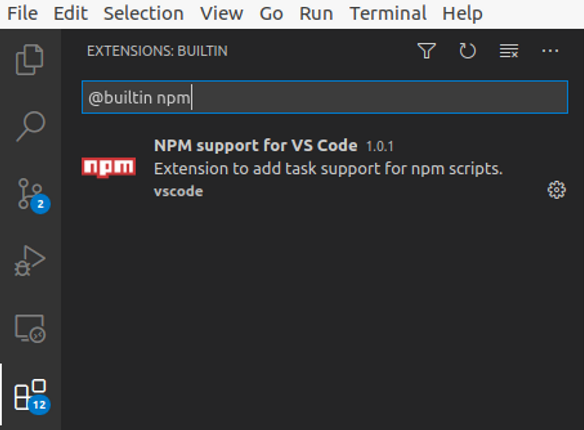Viewport: 584px width, 430px height.
Task: Open the Go menu
Action: pyautogui.click(x=271, y=14)
